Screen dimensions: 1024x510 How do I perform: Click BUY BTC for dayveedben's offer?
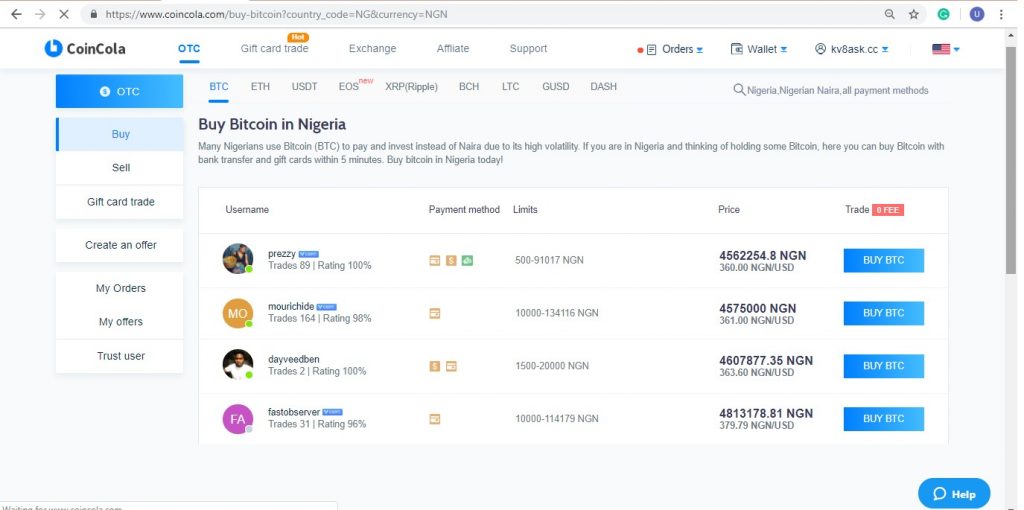[x=884, y=366]
